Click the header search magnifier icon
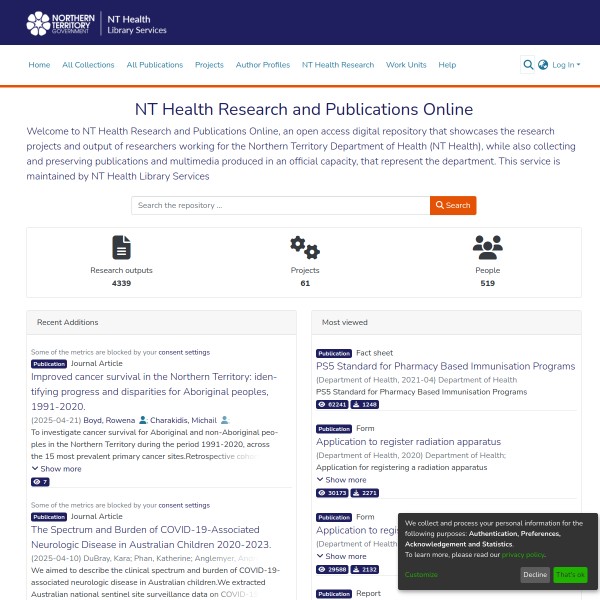The image size is (600, 600). [x=528, y=65]
